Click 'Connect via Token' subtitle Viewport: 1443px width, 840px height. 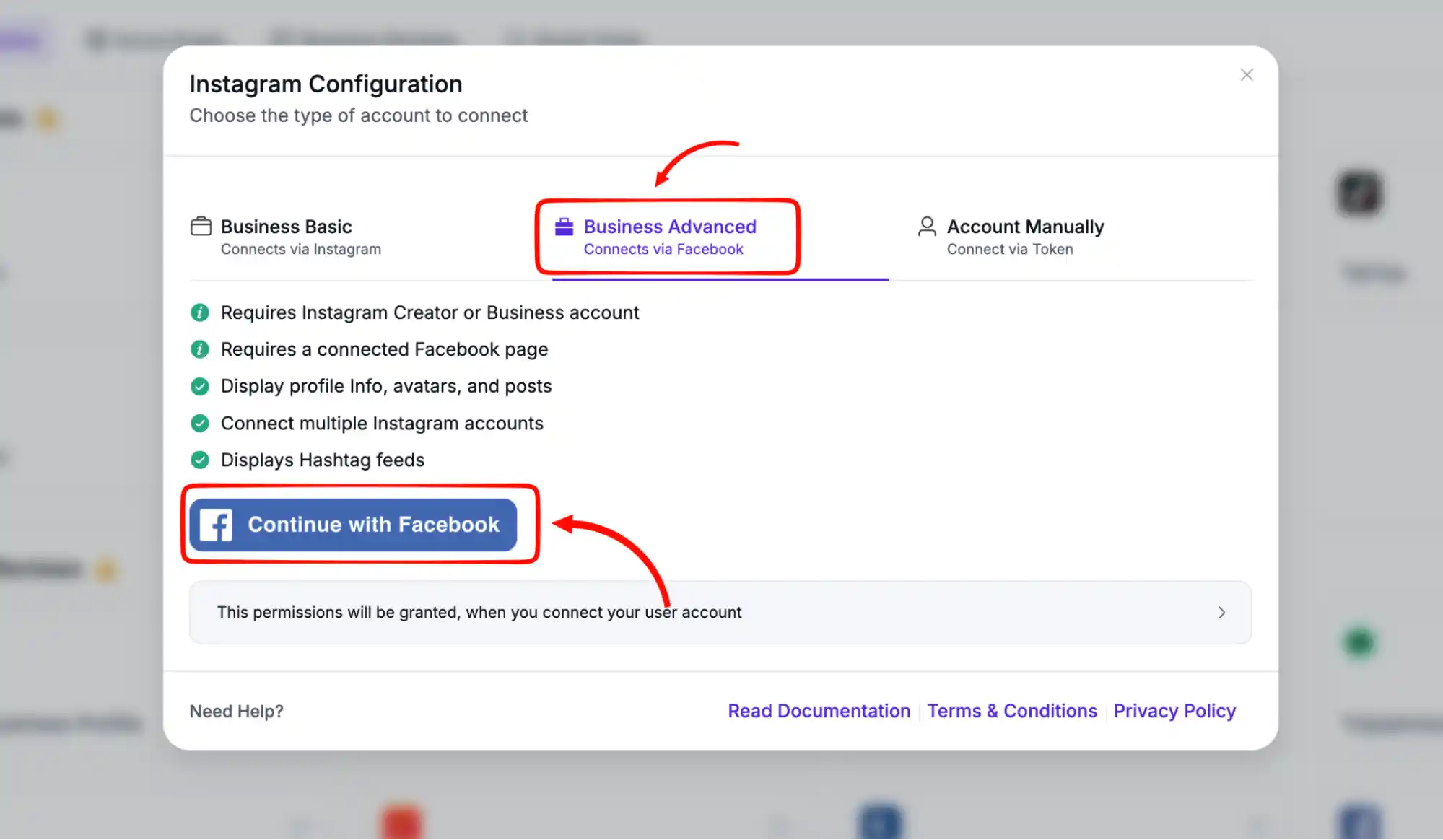[x=1010, y=249]
